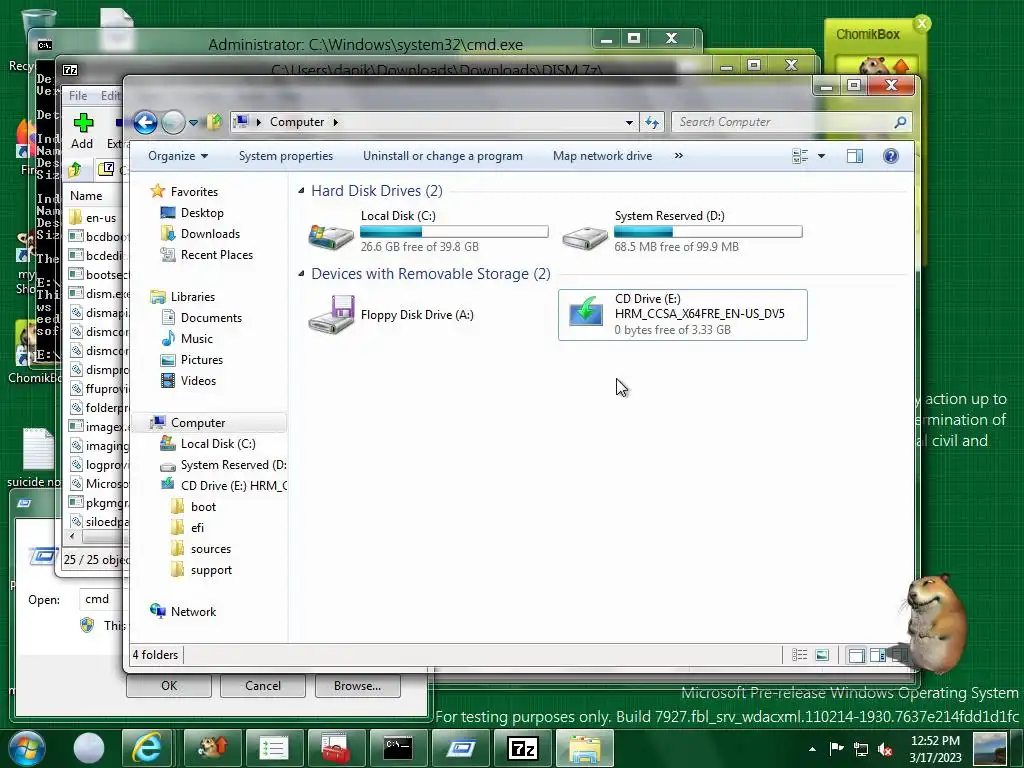Select CD Drive (E:) icon
The image size is (1024, 768).
[586, 312]
